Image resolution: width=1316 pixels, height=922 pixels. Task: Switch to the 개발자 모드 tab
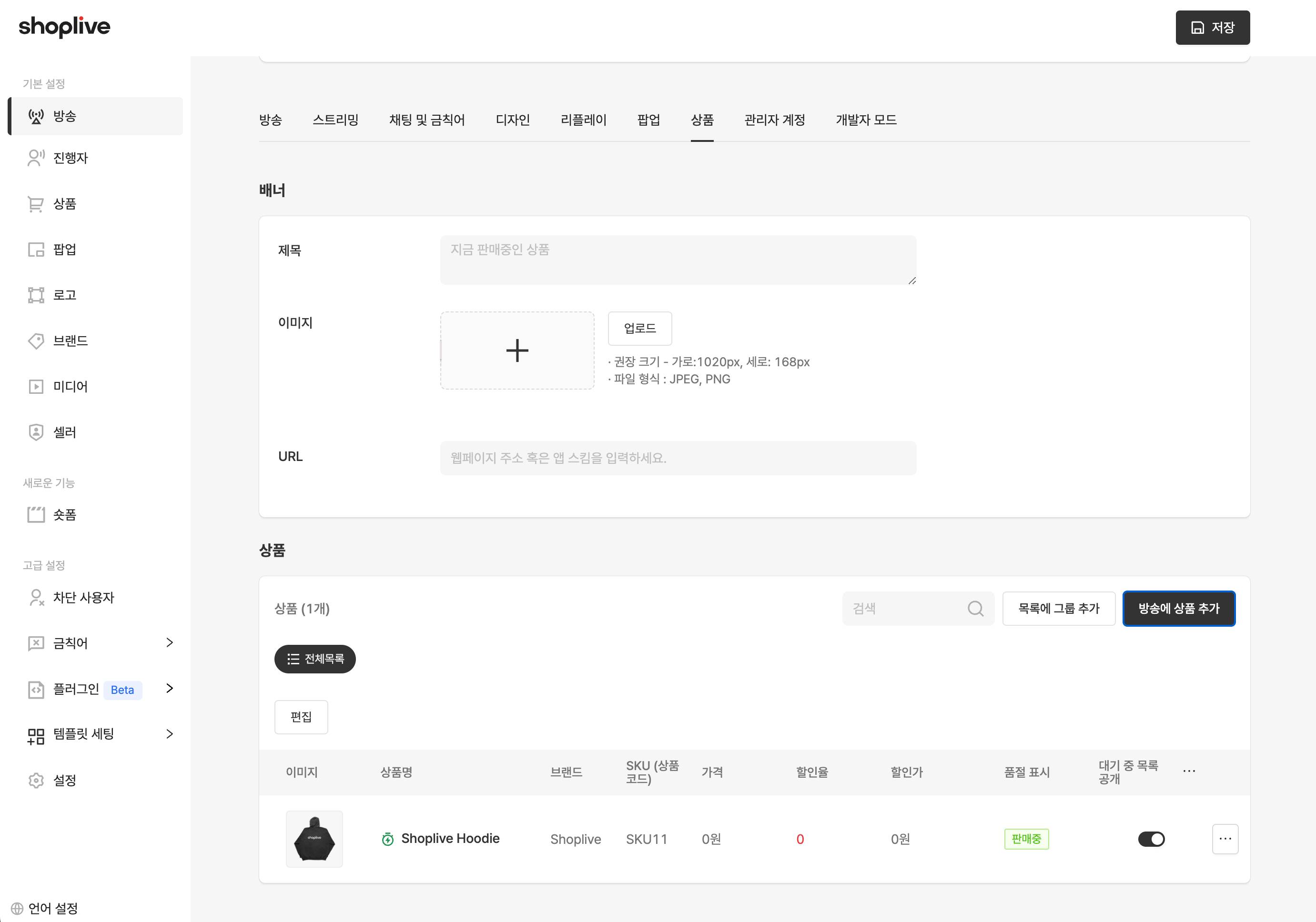click(866, 120)
